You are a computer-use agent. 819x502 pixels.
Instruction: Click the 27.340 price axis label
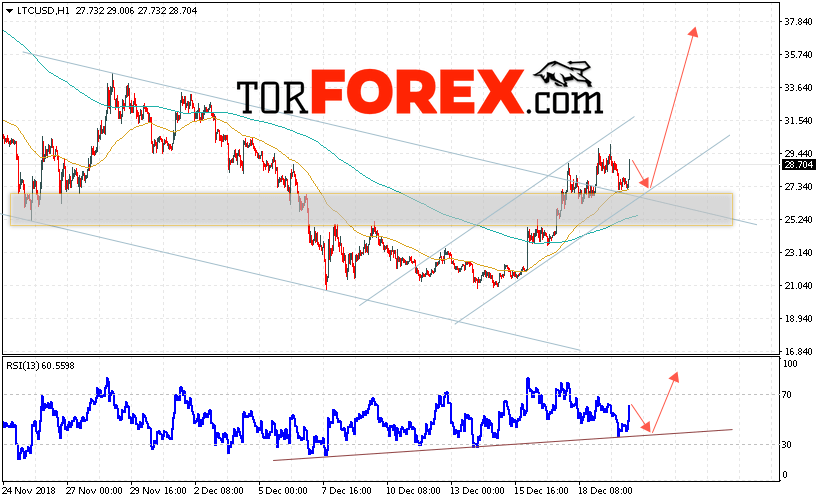pos(799,186)
